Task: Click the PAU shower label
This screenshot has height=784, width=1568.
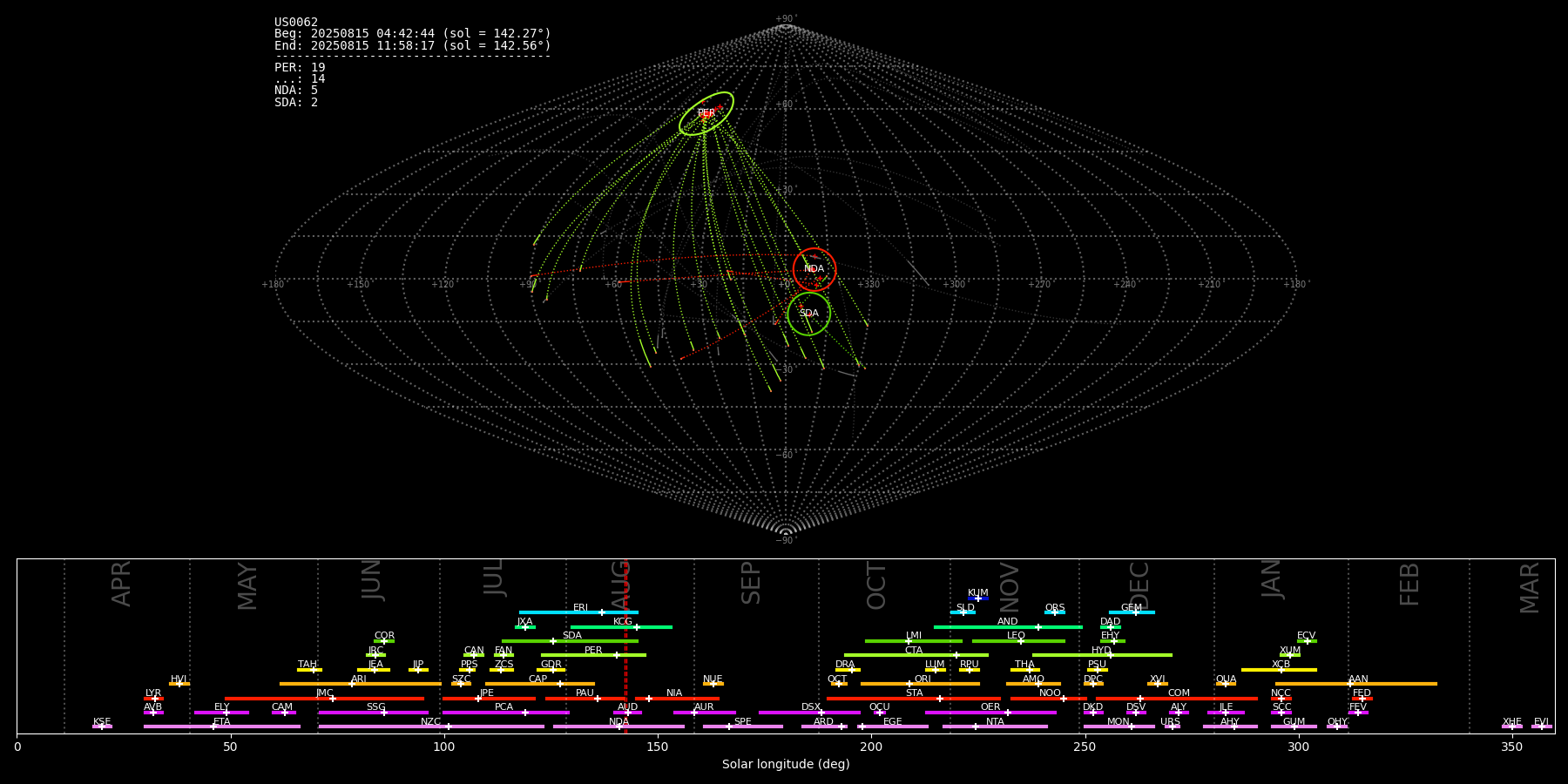Action: [585, 693]
